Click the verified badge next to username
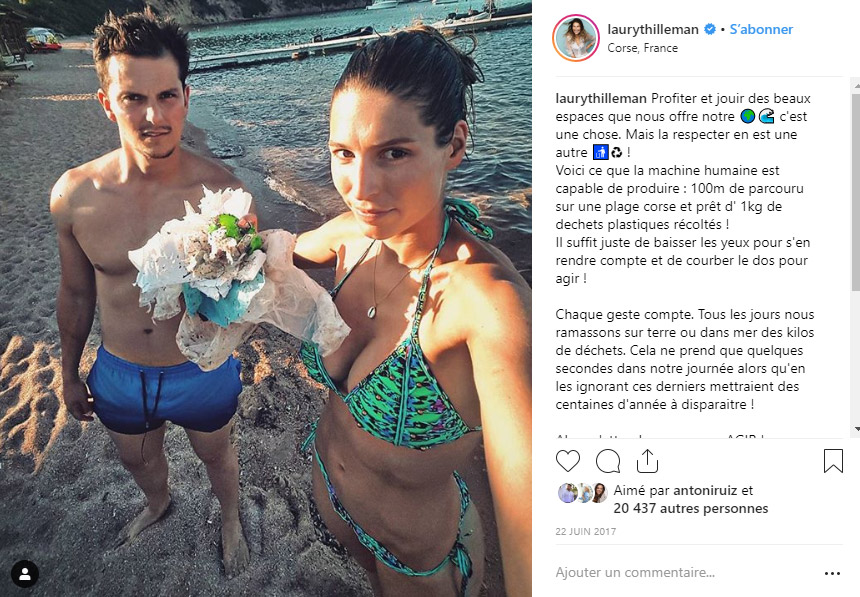Image resolution: width=860 pixels, height=597 pixels. tap(710, 29)
